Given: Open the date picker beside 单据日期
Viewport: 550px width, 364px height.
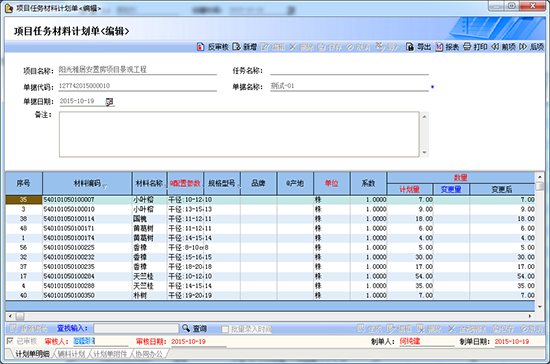Looking at the screenshot, I should (x=109, y=102).
